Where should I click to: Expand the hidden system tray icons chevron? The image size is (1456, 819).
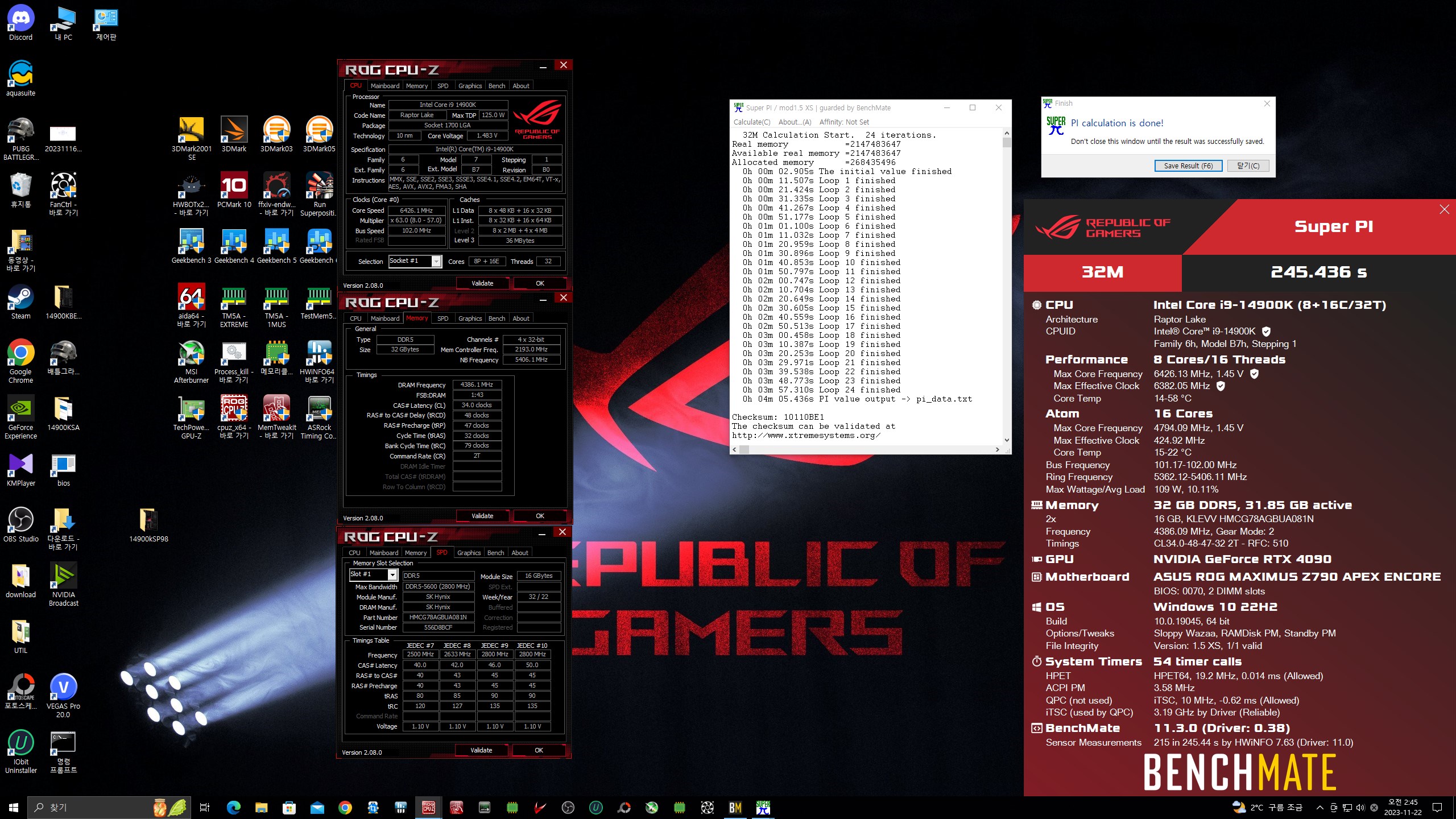click(x=1319, y=807)
